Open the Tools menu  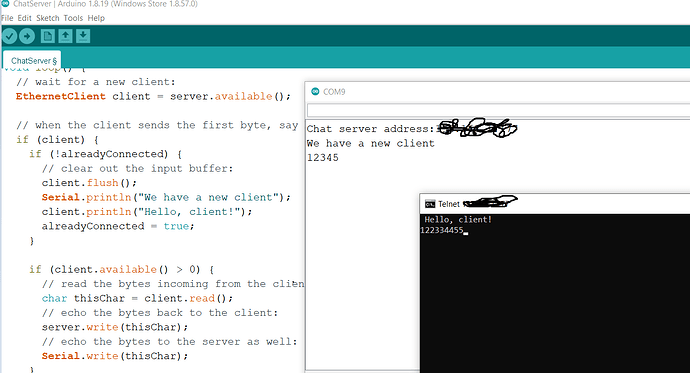73,18
